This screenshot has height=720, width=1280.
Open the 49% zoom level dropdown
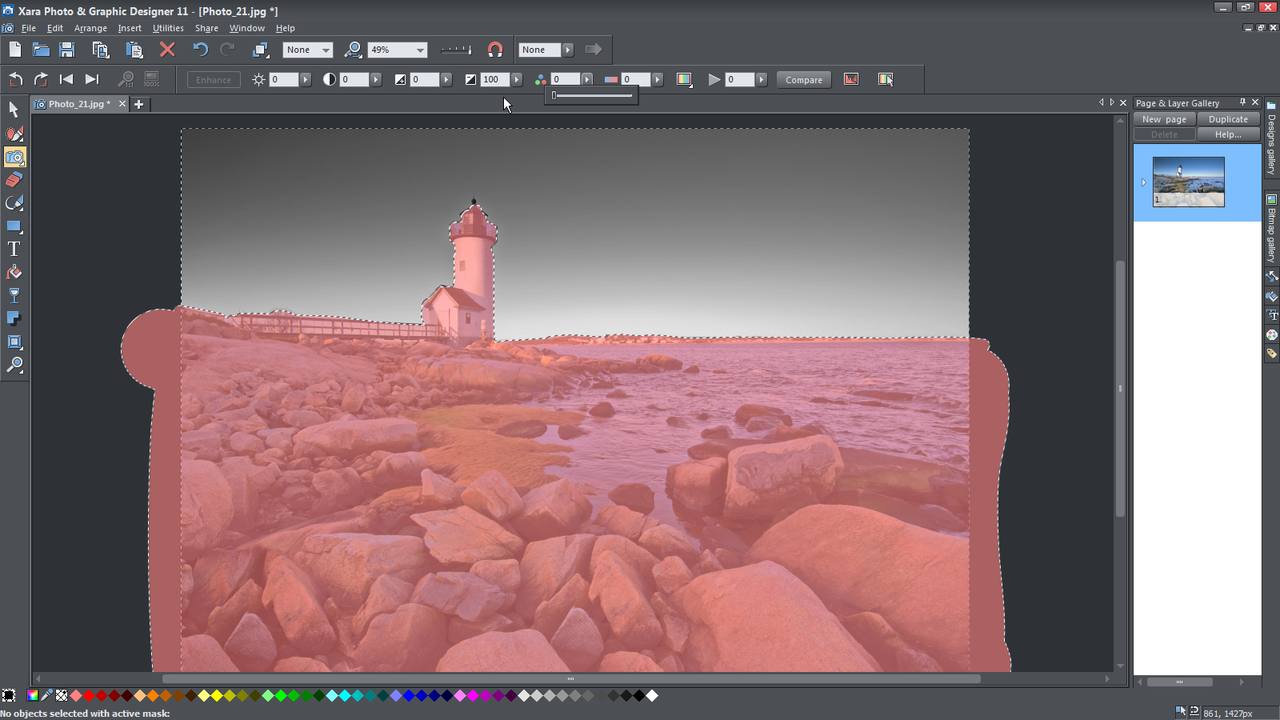(420, 50)
